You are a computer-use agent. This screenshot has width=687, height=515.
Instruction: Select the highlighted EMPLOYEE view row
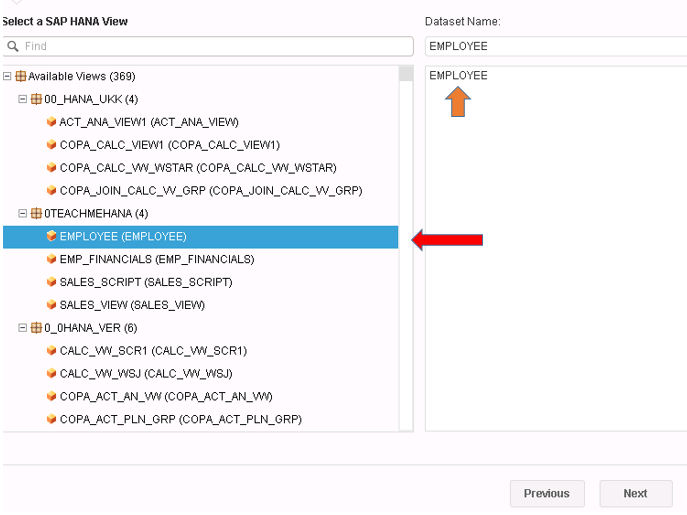point(200,237)
